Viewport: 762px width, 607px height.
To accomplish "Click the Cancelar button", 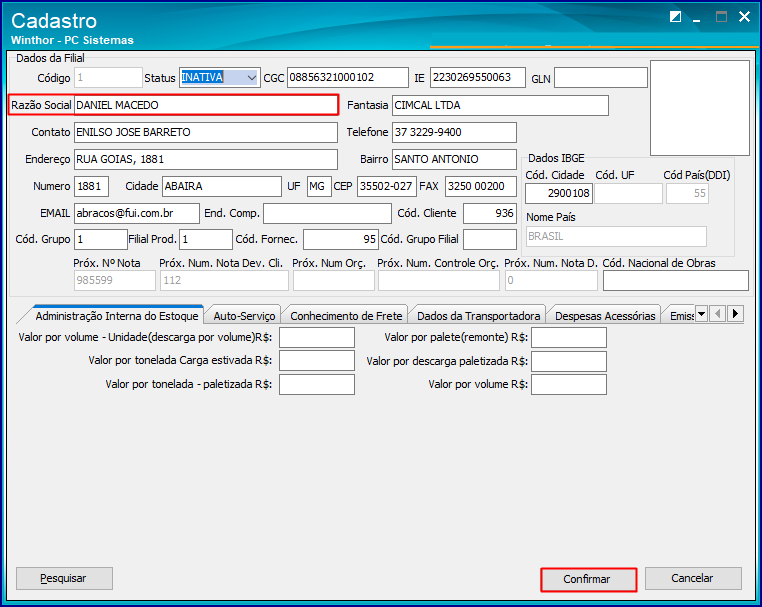I will (x=693, y=578).
